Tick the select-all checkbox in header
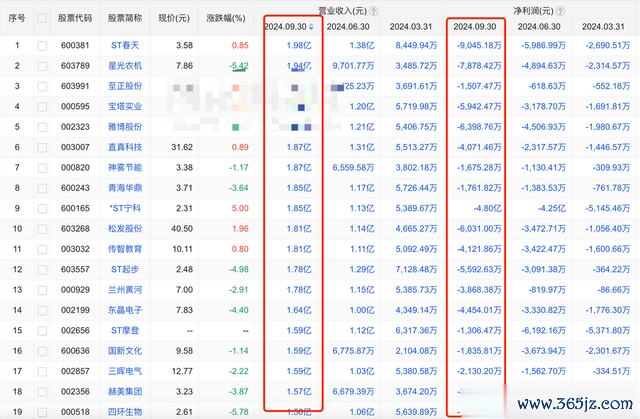 click(42, 18)
